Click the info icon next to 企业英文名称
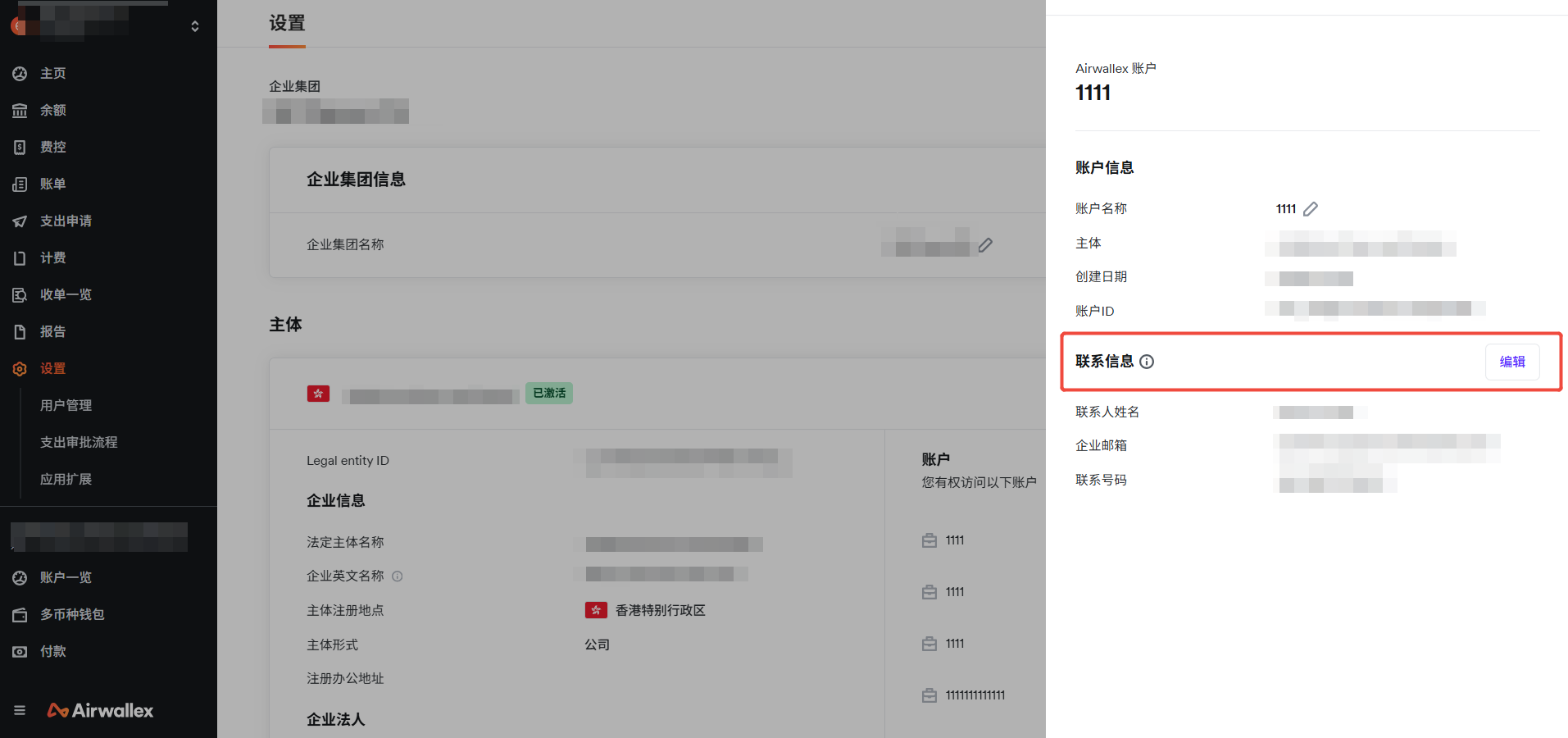 coord(398,576)
